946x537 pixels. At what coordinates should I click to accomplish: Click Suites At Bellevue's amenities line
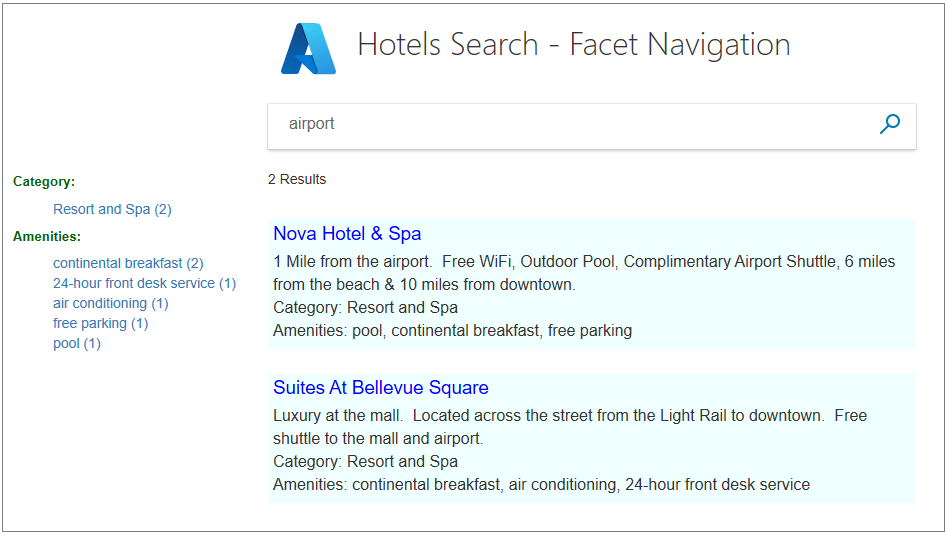tap(541, 484)
